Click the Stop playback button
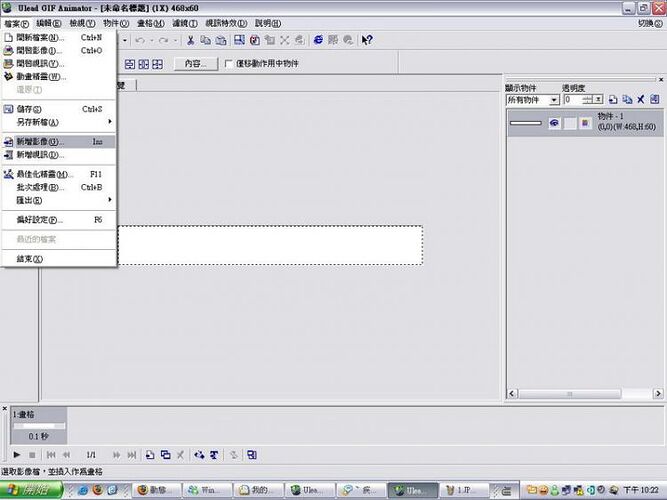 32,455
